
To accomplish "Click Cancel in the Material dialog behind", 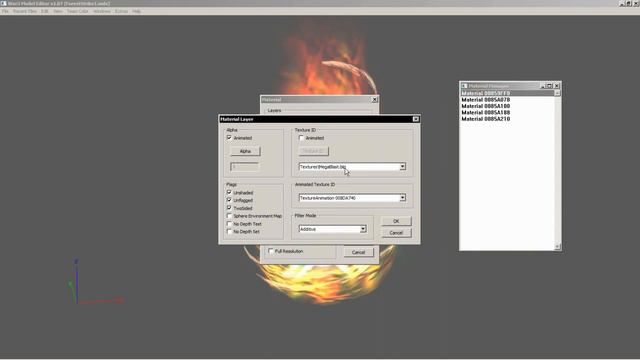I will [358, 252].
